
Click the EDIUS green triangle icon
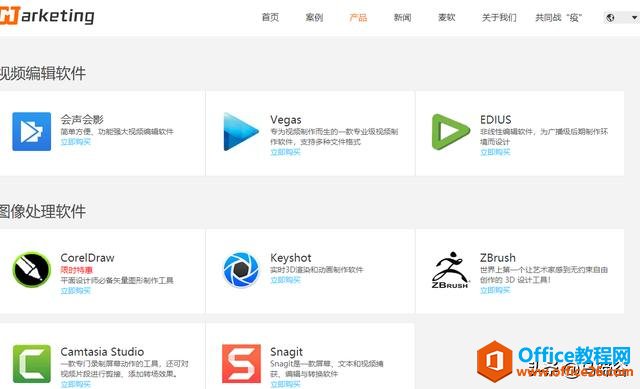click(x=451, y=131)
